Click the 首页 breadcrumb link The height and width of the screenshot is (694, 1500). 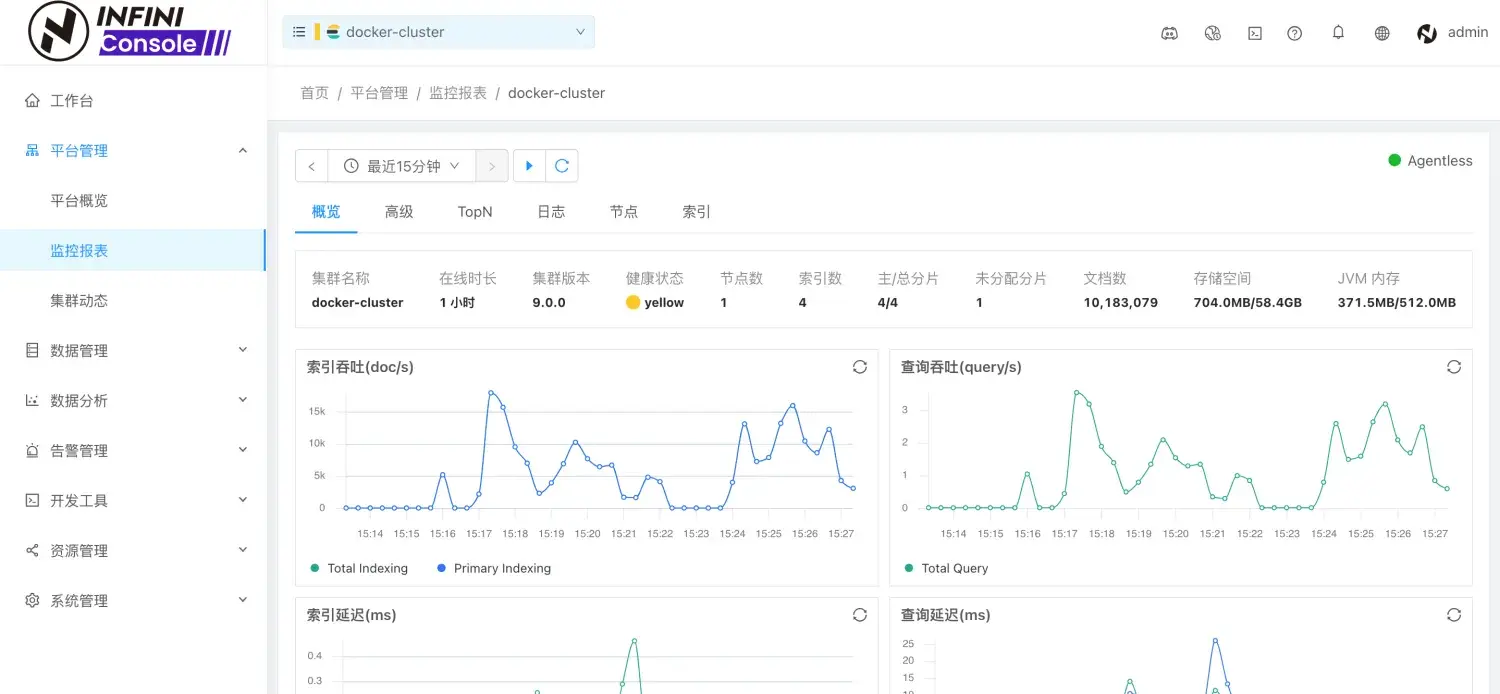314,92
